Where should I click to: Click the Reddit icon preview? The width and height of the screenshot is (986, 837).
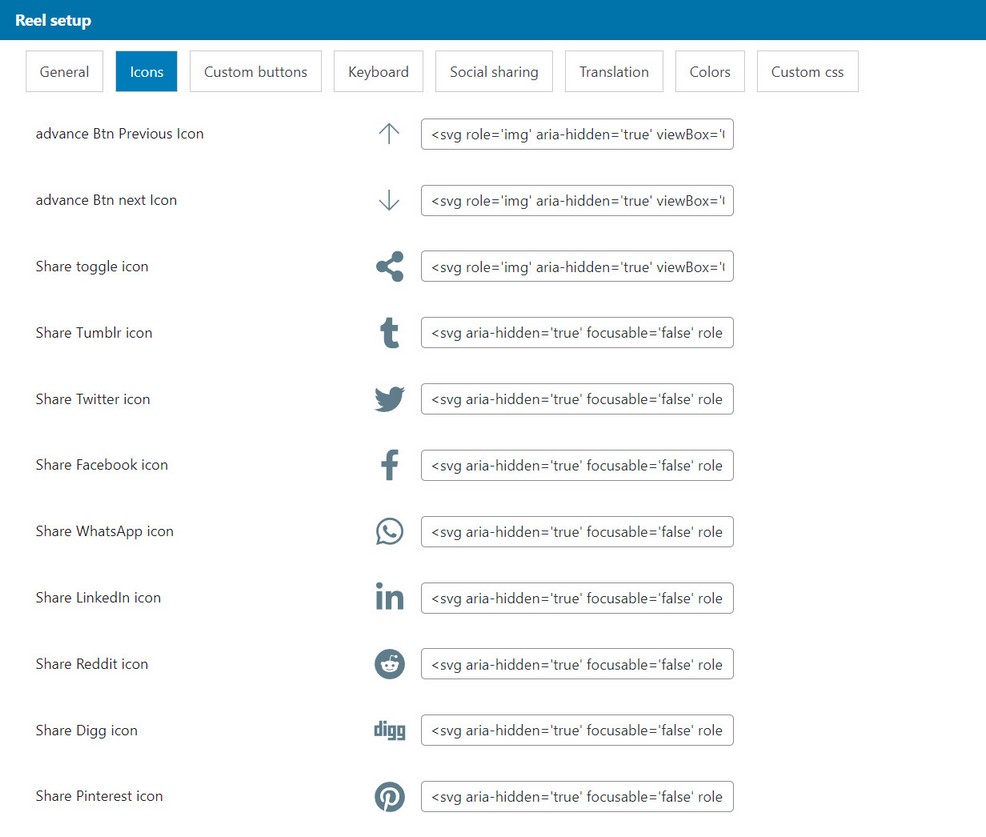pos(389,664)
